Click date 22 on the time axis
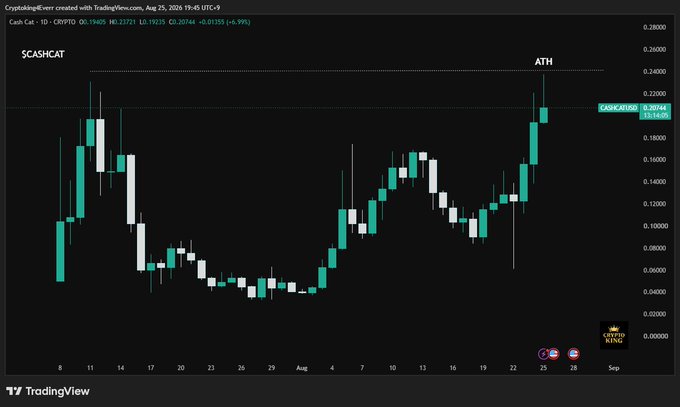Viewport: 680px width, 407px height. click(x=513, y=368)
